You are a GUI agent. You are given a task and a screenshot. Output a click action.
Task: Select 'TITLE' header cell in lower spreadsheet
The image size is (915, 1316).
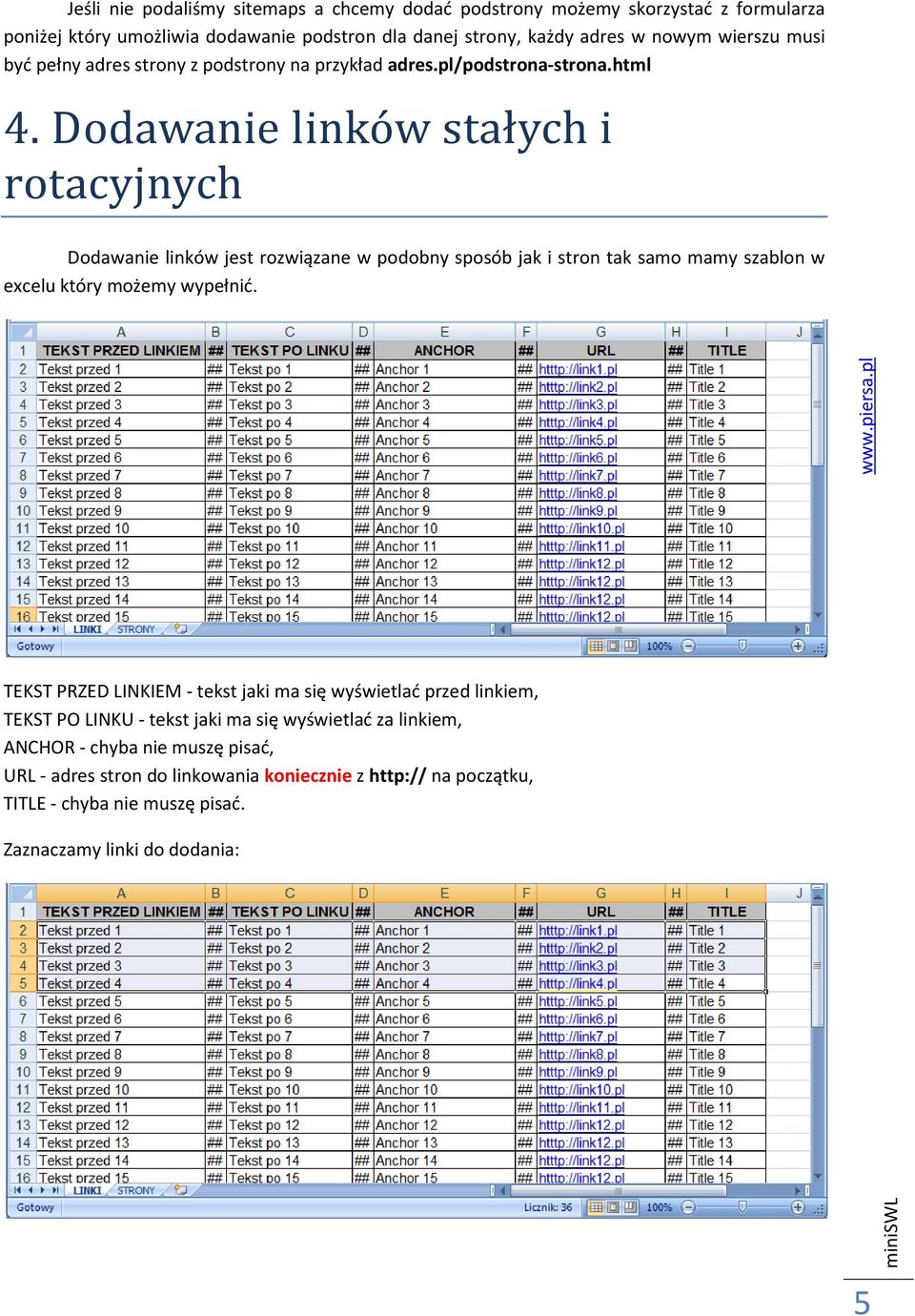[x=726, y=912]
